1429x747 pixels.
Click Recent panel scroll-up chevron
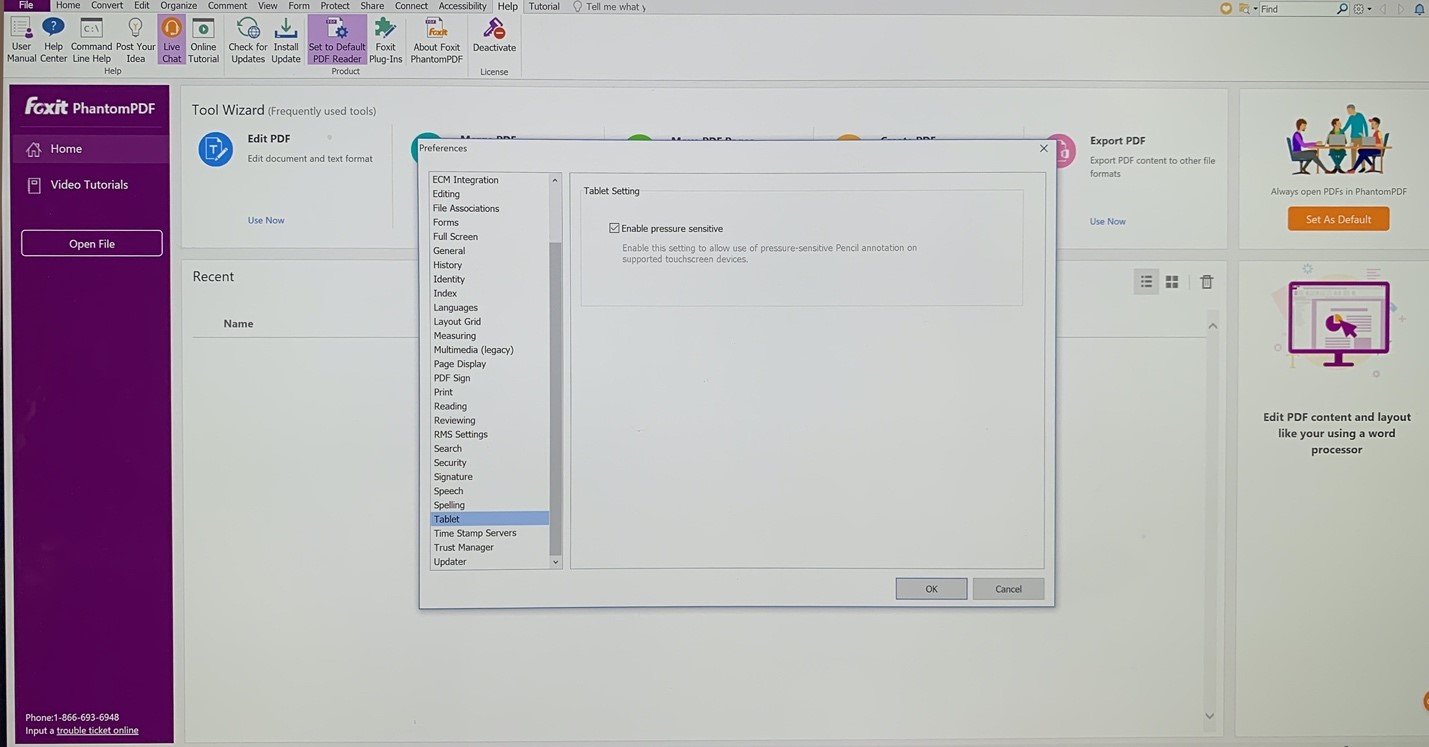point(1213,326)
